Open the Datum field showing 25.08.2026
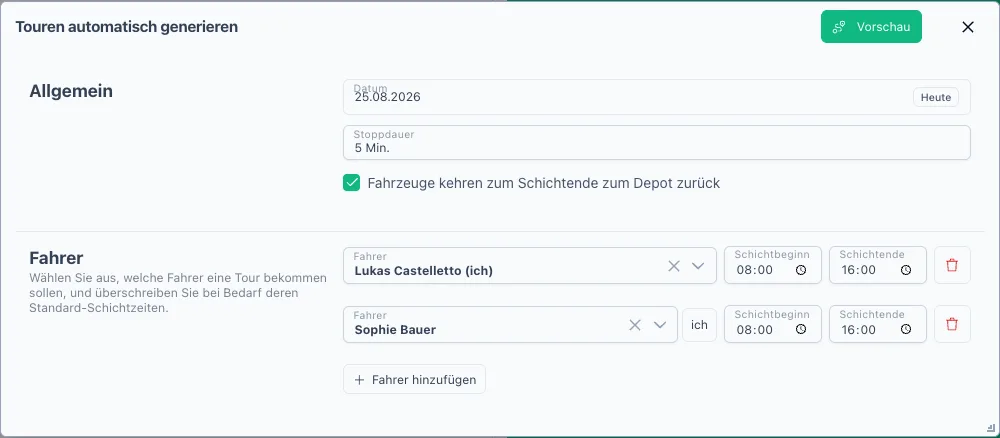Image resolution: width=1000 pixels, height=438 pixels. [657, 97]
